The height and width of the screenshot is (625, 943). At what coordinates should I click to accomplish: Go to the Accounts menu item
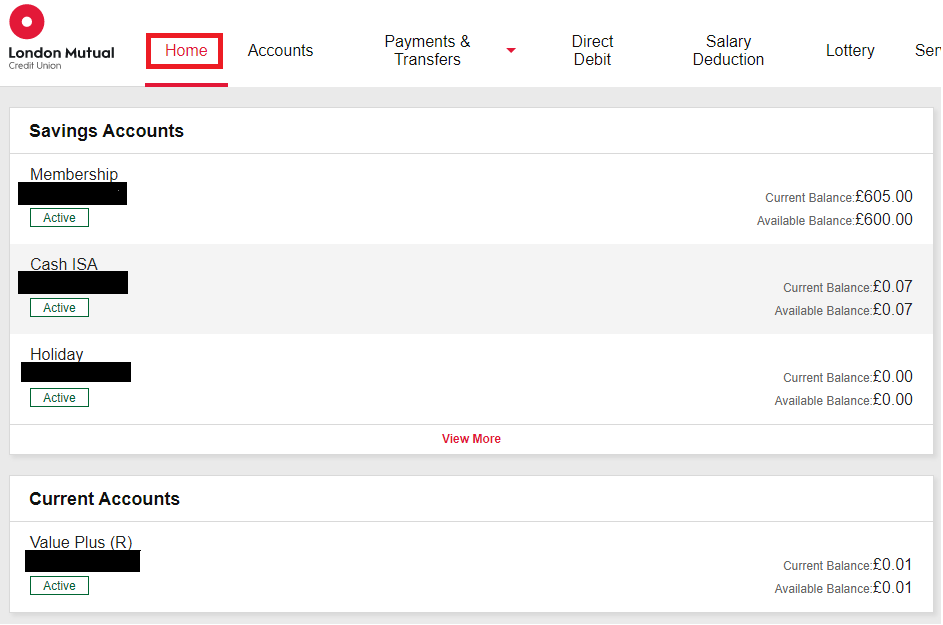280,51
